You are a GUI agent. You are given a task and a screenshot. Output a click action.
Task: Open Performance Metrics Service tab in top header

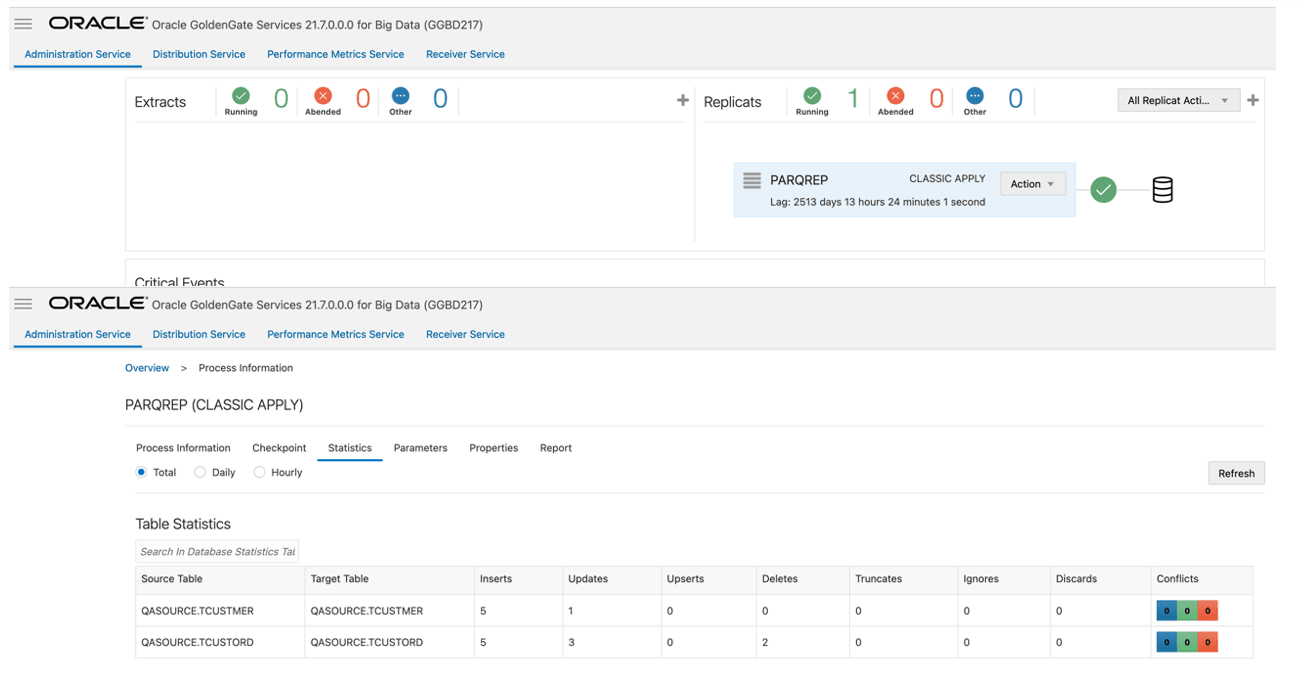click(336, 54)
